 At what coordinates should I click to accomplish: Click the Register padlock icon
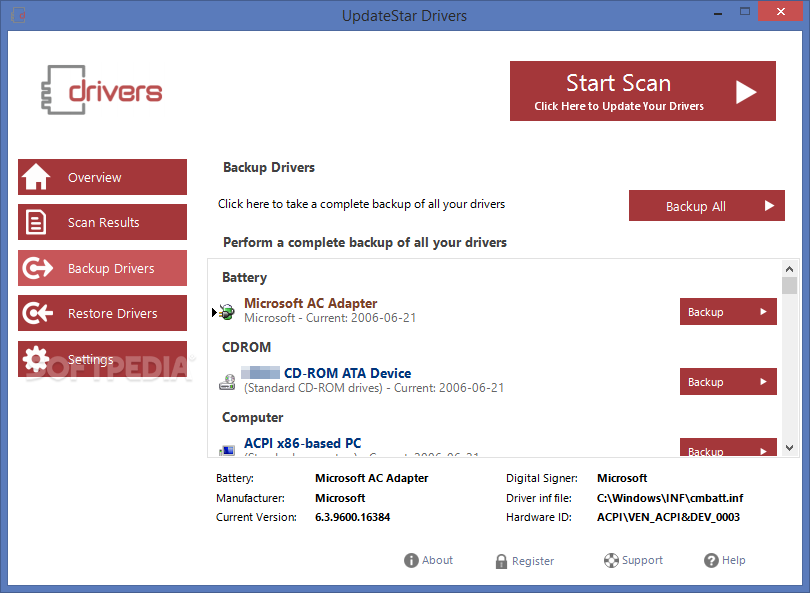[x=501, y=561]
